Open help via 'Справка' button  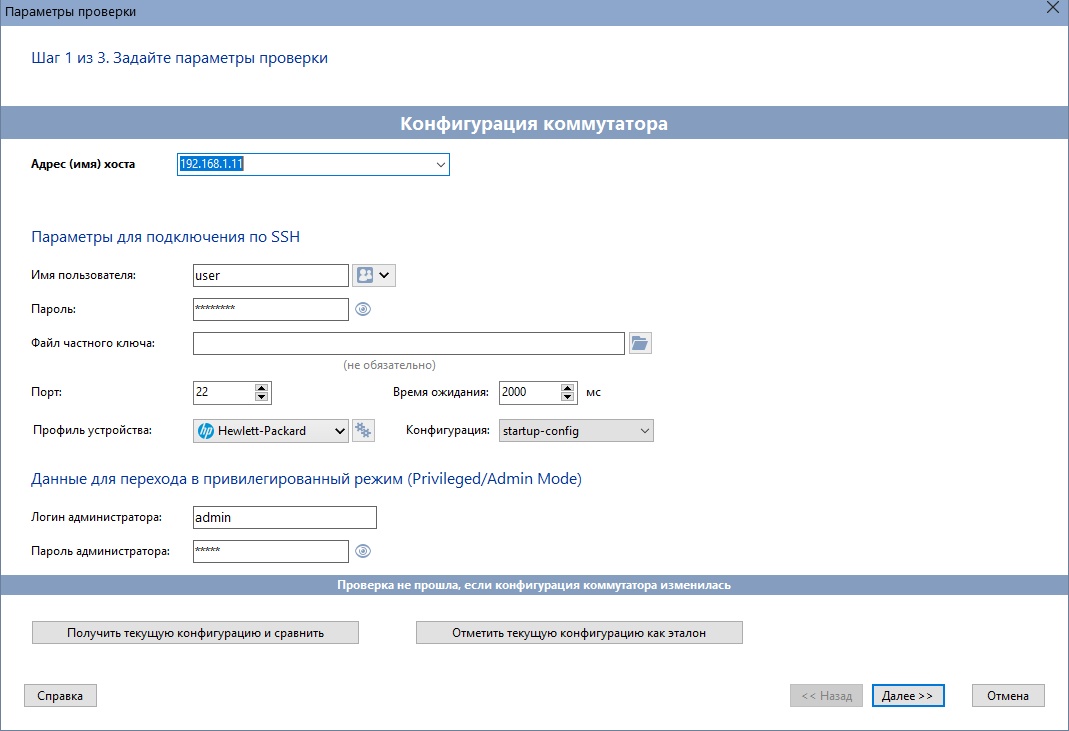click(60, 696)
